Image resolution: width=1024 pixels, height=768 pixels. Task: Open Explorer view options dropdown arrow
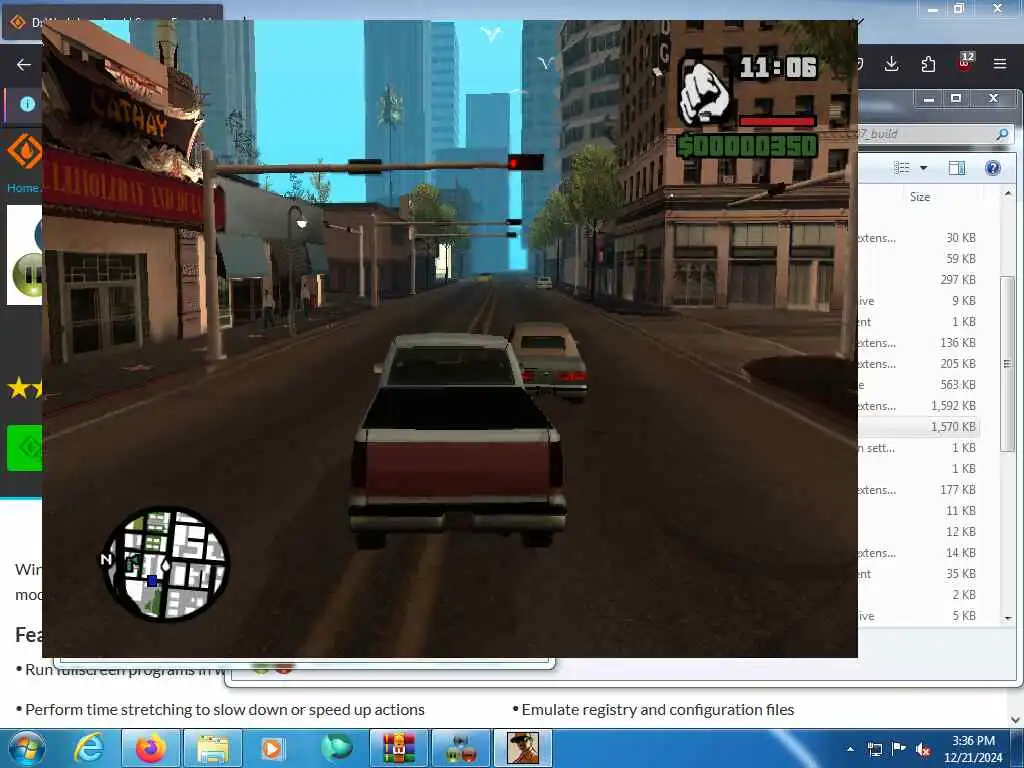pos(923,168)
